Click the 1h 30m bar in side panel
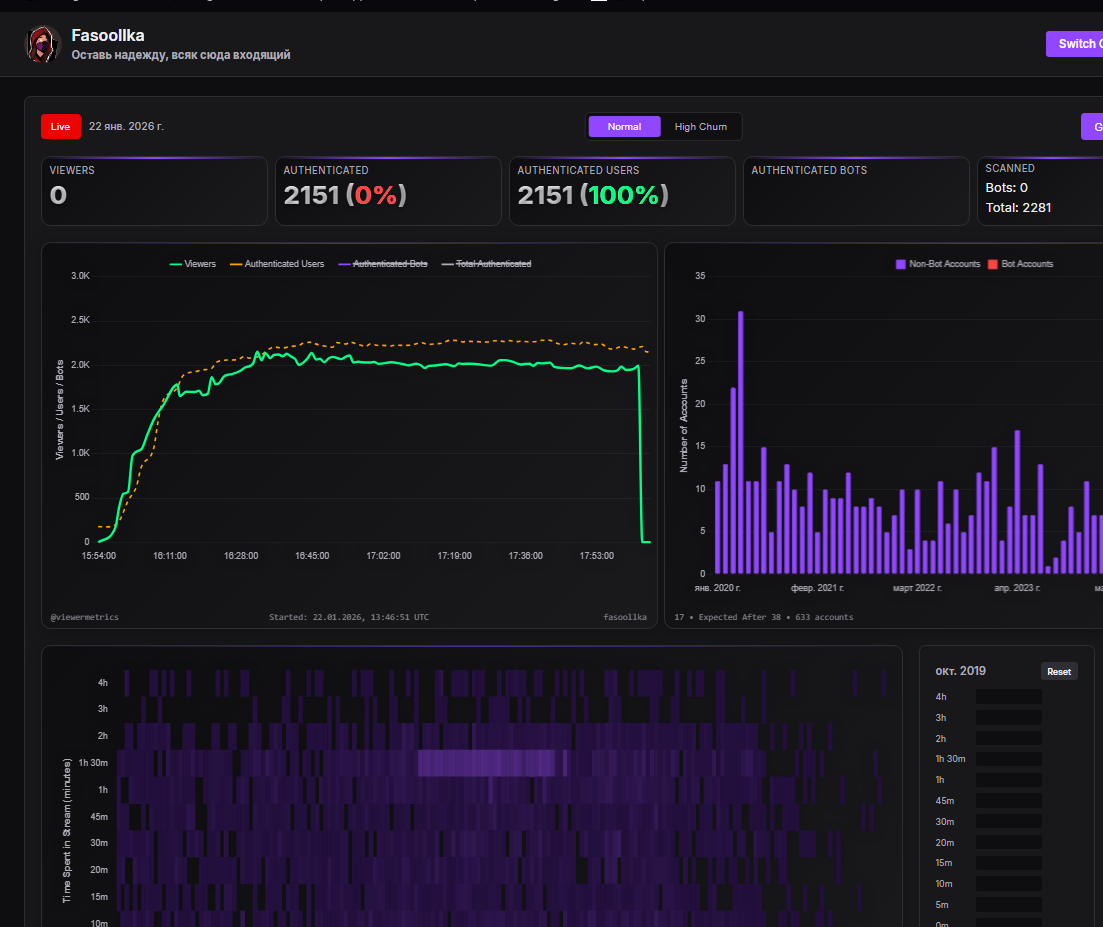 point(1008,759)
